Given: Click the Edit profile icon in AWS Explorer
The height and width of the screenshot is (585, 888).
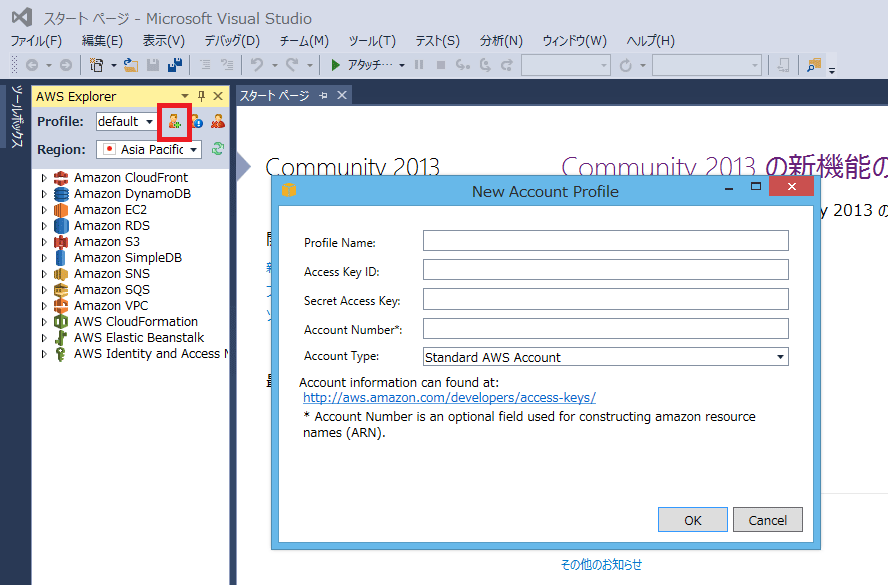Looking at the screenshot, I should [x=197, y=121].
